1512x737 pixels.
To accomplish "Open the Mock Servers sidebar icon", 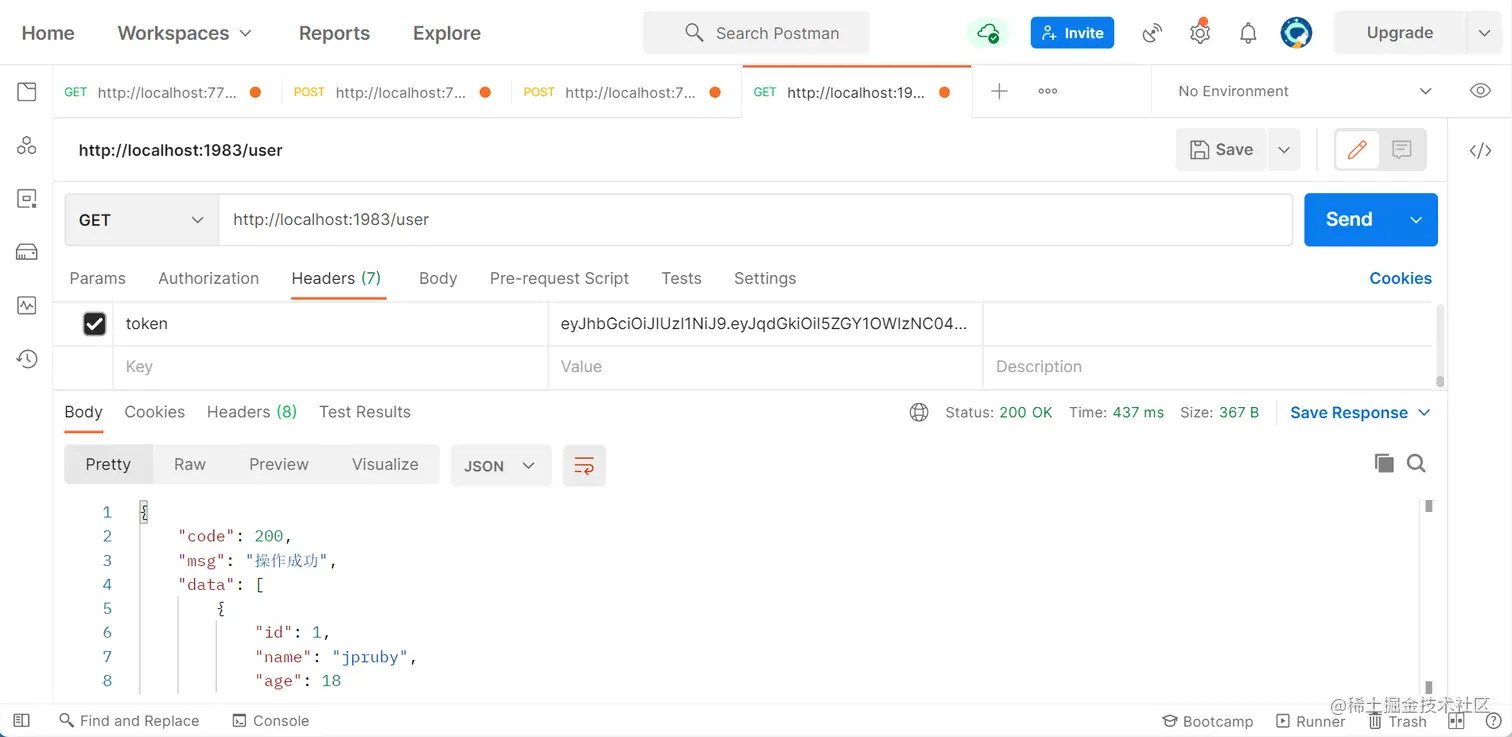I will (27, 252).
